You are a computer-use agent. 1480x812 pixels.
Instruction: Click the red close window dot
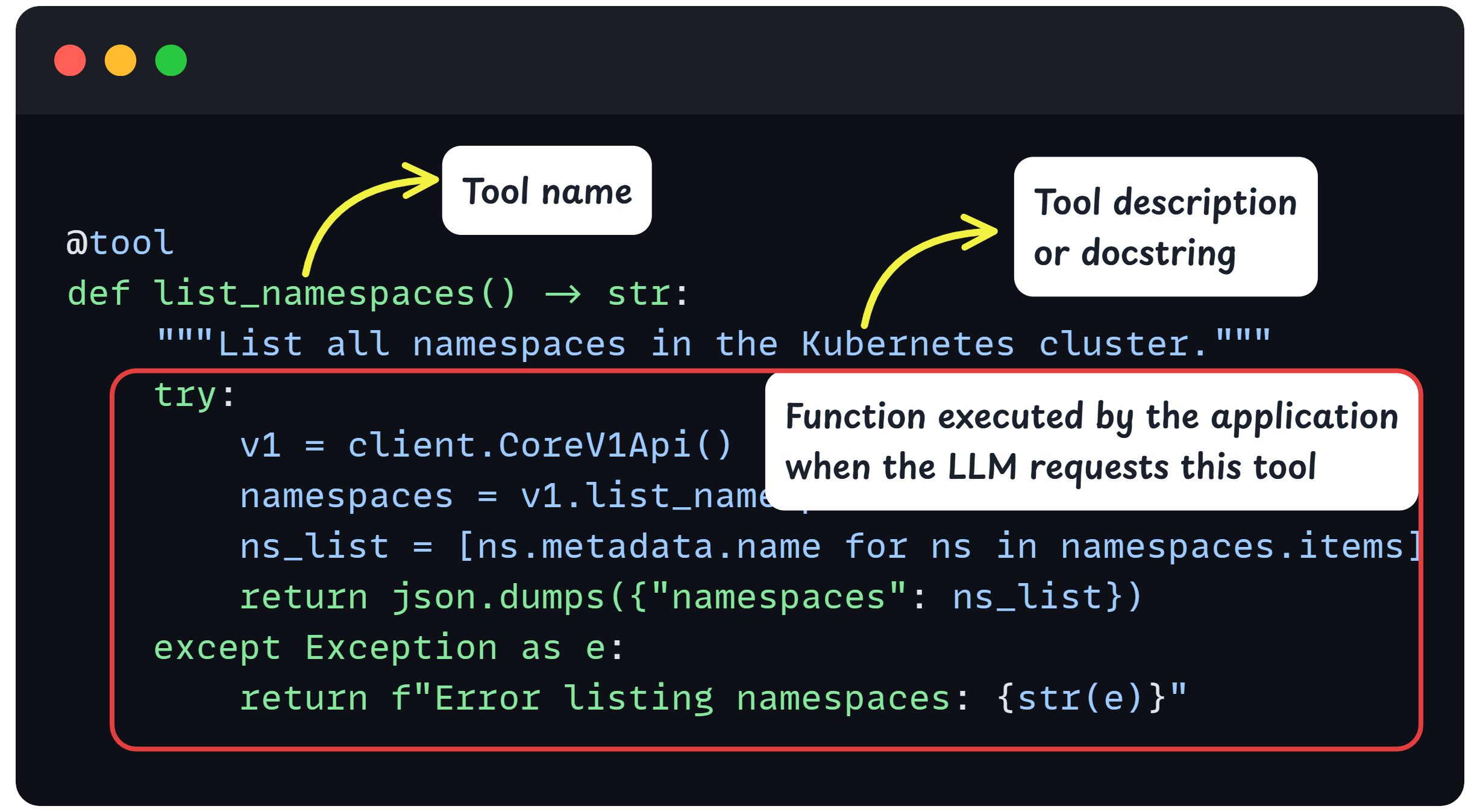tap(70, 60)
